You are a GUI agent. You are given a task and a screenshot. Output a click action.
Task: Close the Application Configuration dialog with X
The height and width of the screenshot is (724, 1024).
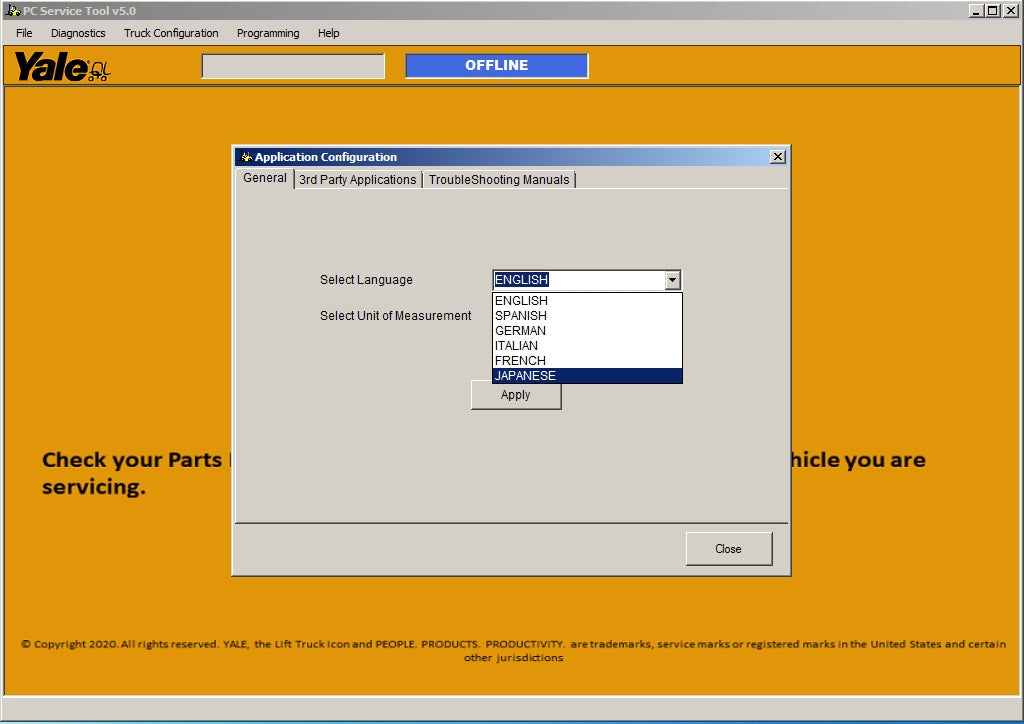[x=777, y=157]
